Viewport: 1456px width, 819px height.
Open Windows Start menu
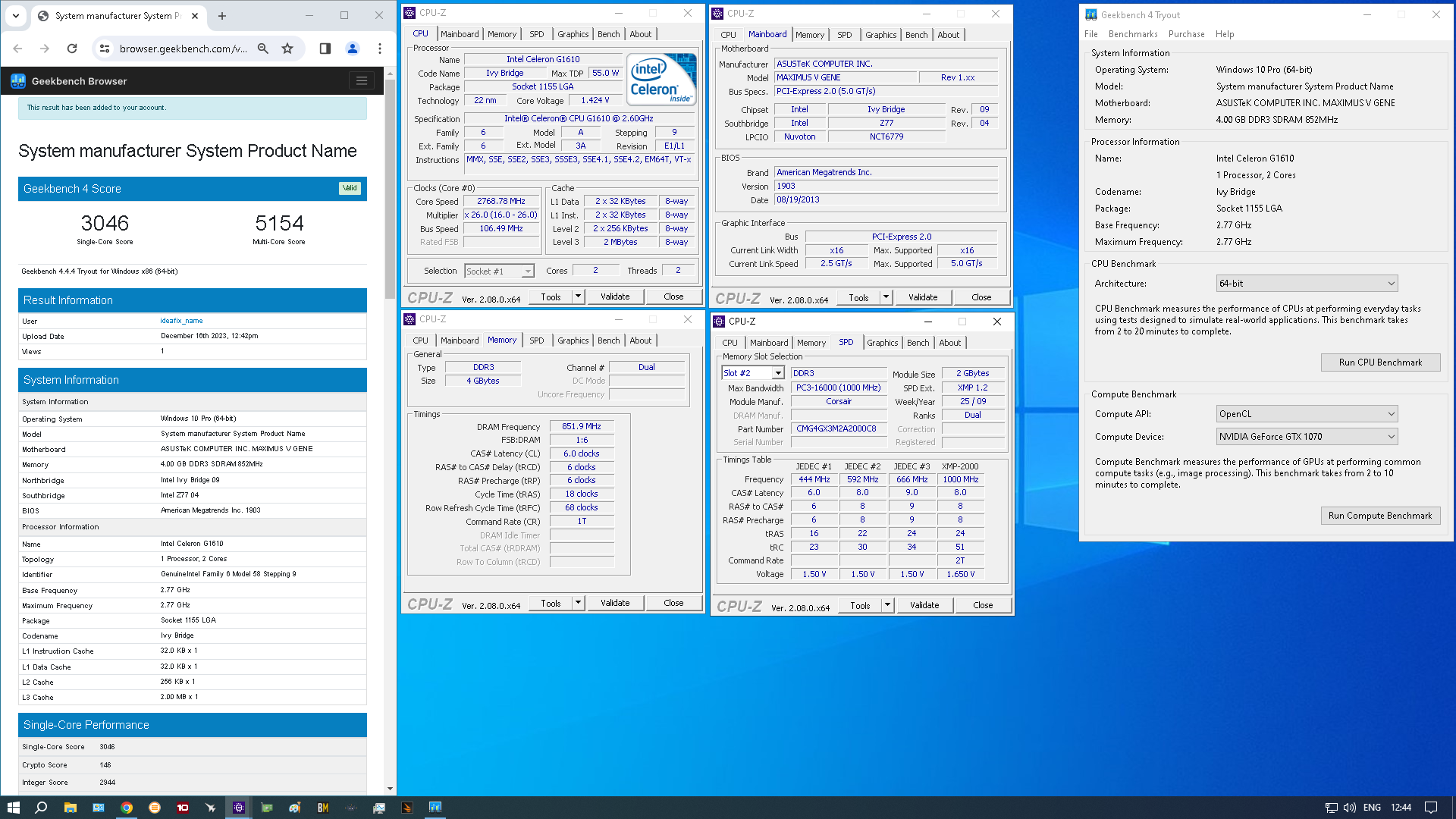pyautogui.click(x=13, y=808)
